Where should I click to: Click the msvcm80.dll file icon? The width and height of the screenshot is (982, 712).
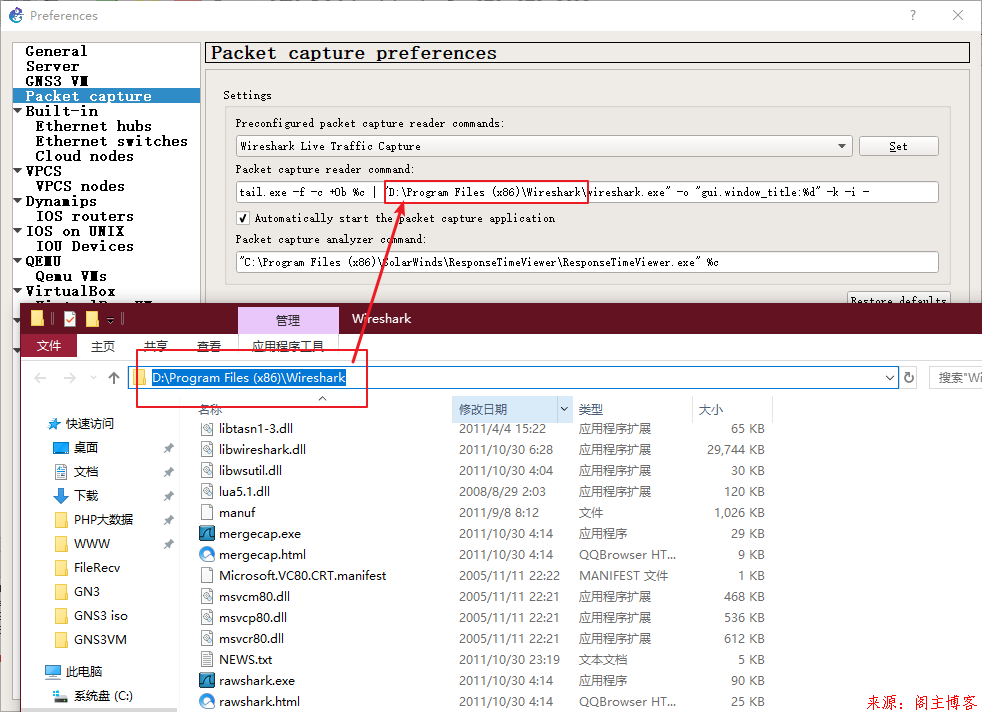(207, 596)
